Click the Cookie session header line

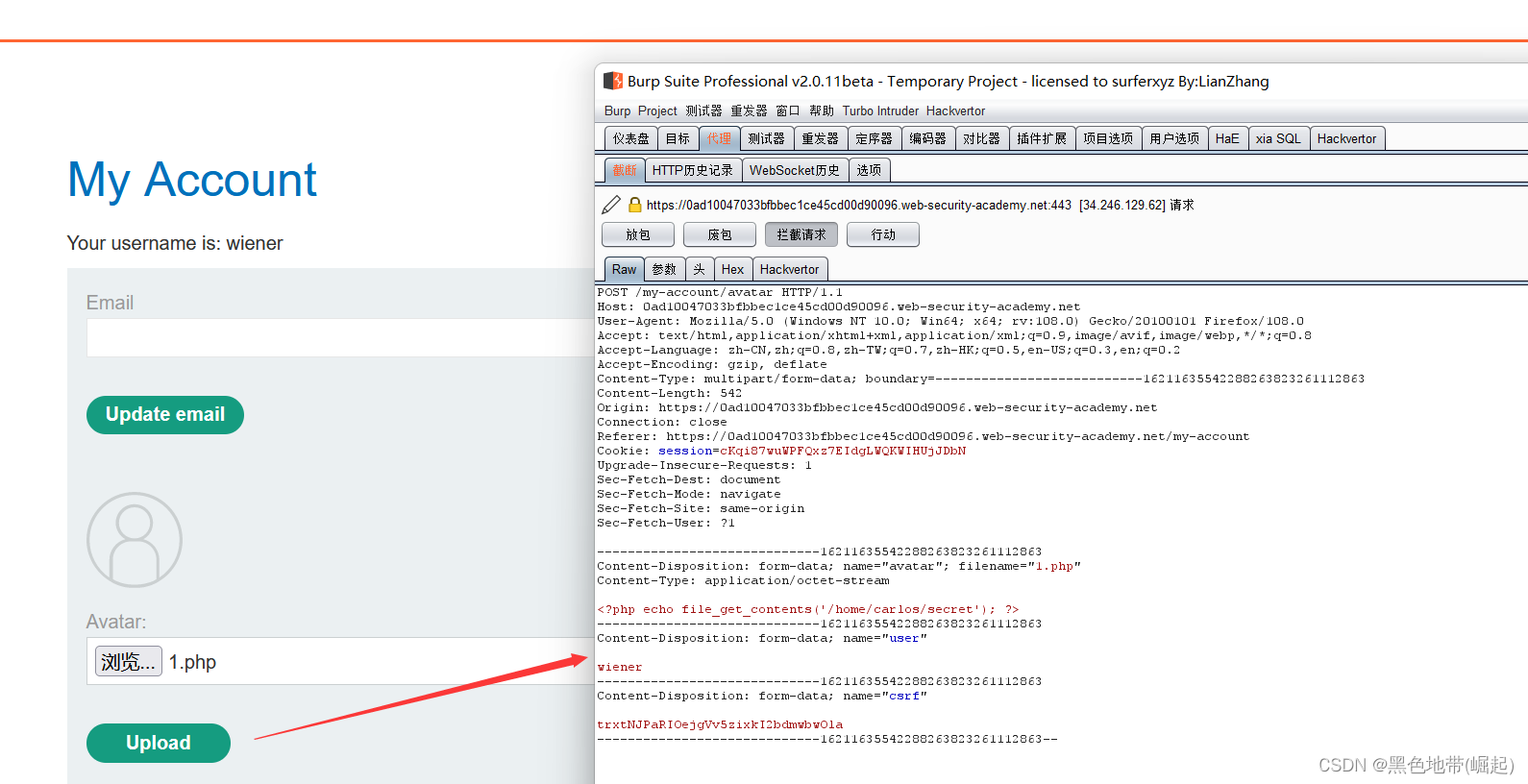[781, 451]
